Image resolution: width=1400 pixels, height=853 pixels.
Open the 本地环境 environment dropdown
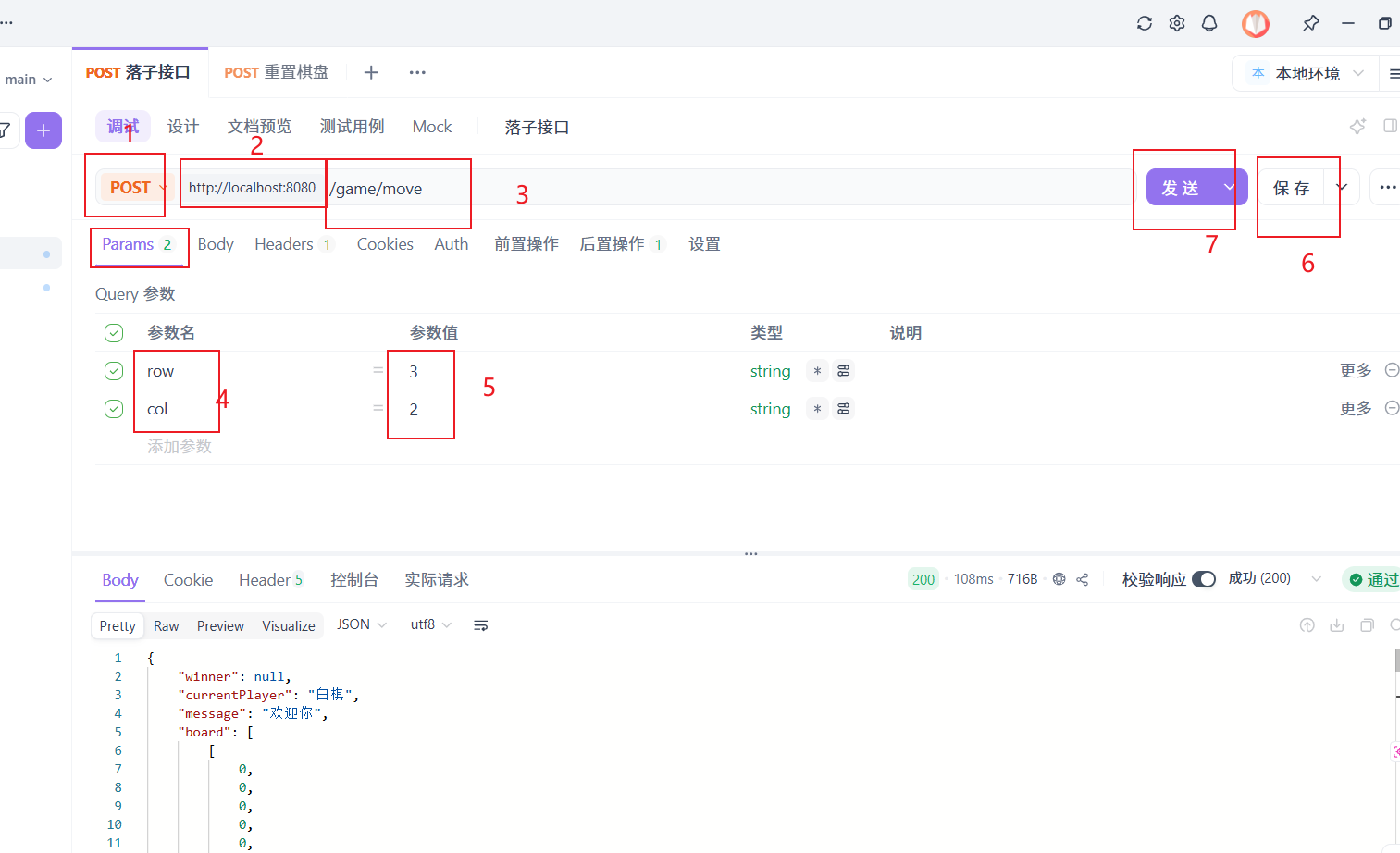(x=1306, y=73)
